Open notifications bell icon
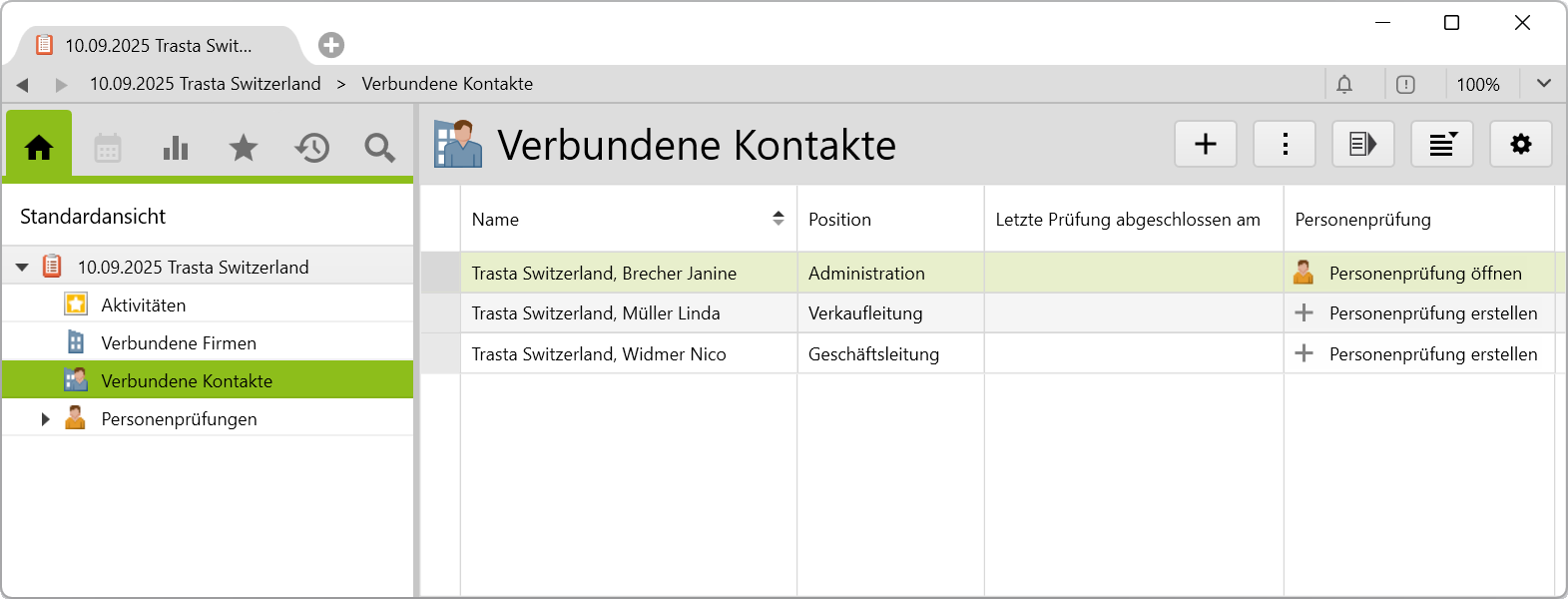The width and height of the screenshot is (1568, 599). point(1344,85)
